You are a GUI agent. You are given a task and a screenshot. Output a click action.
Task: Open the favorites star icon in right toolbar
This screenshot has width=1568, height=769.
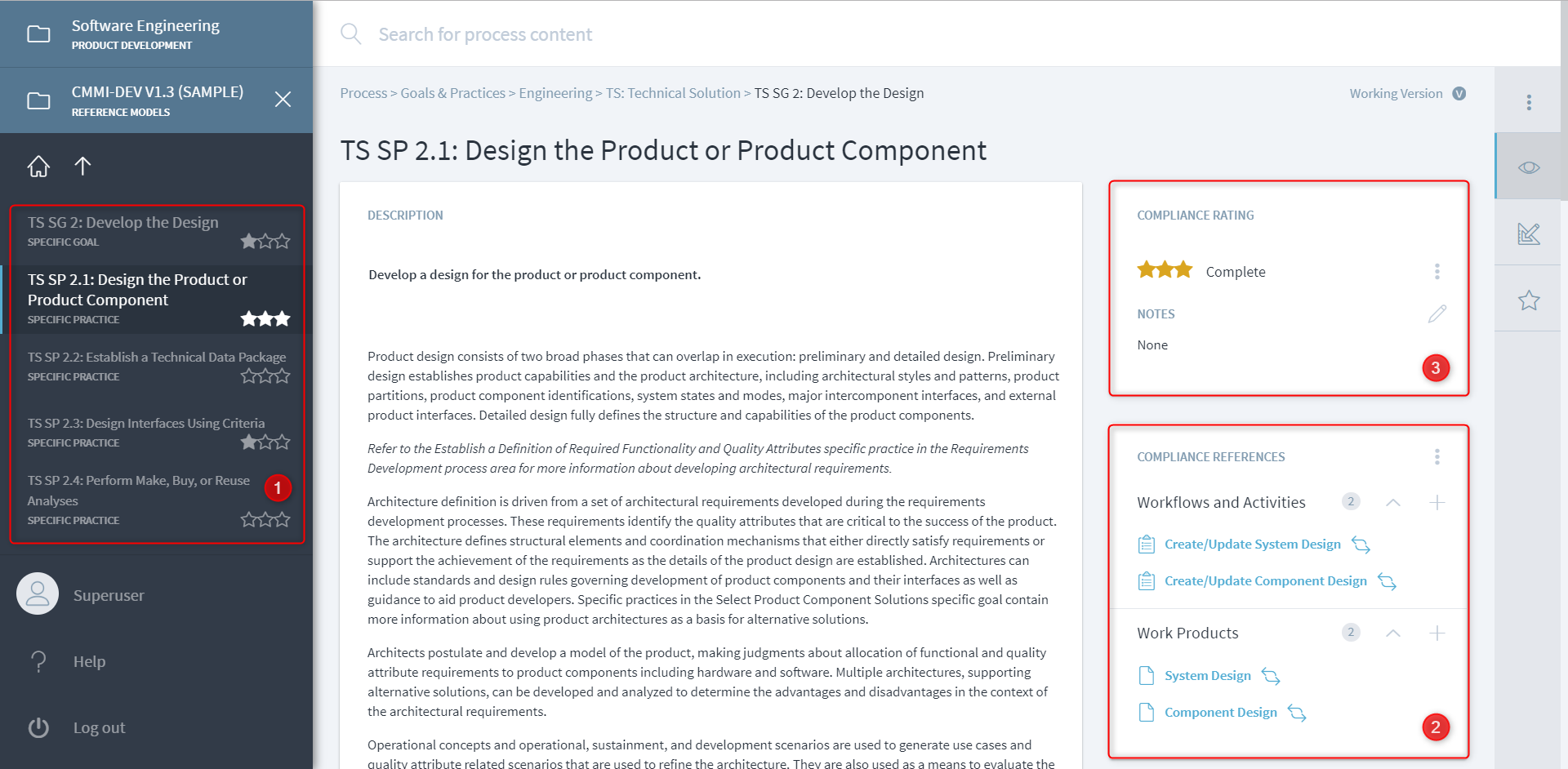point(1529,300)
